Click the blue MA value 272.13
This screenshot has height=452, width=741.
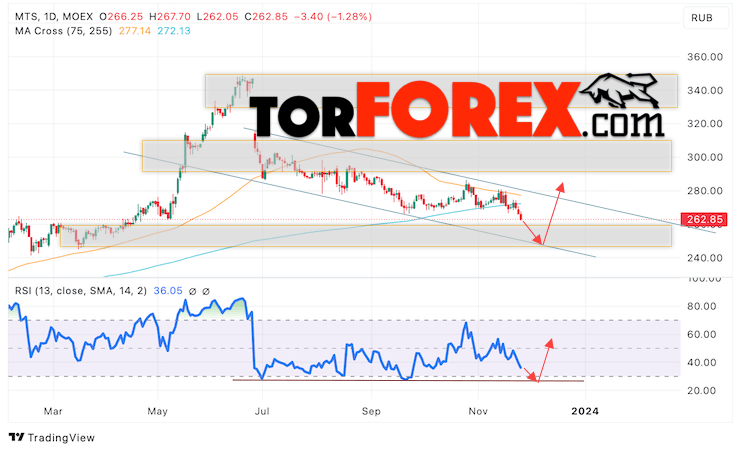coord(174,31)
